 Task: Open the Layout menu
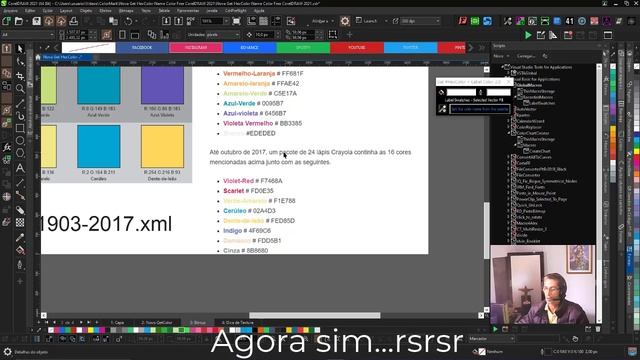66,11
